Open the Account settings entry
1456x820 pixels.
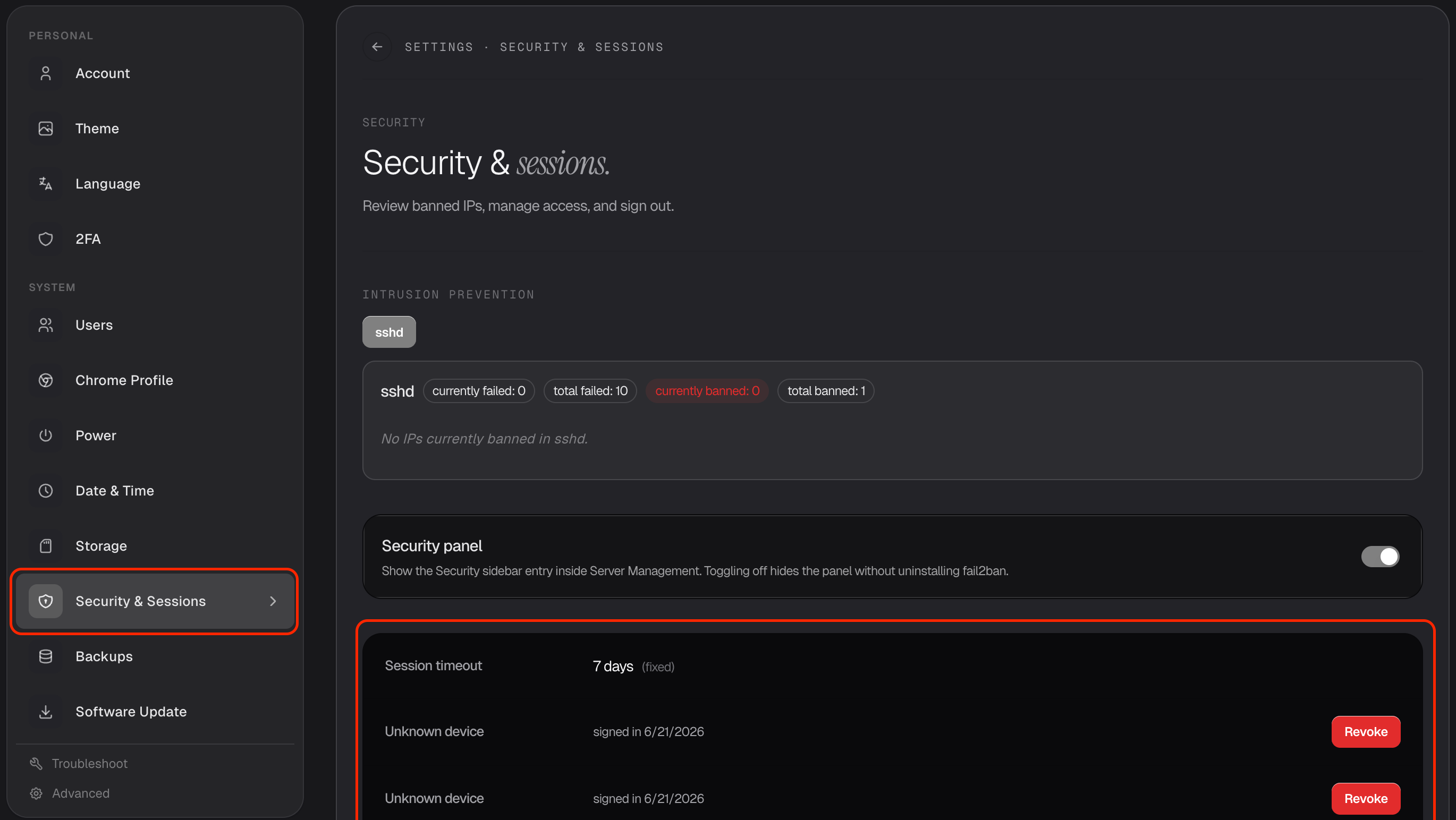[155, 73]
